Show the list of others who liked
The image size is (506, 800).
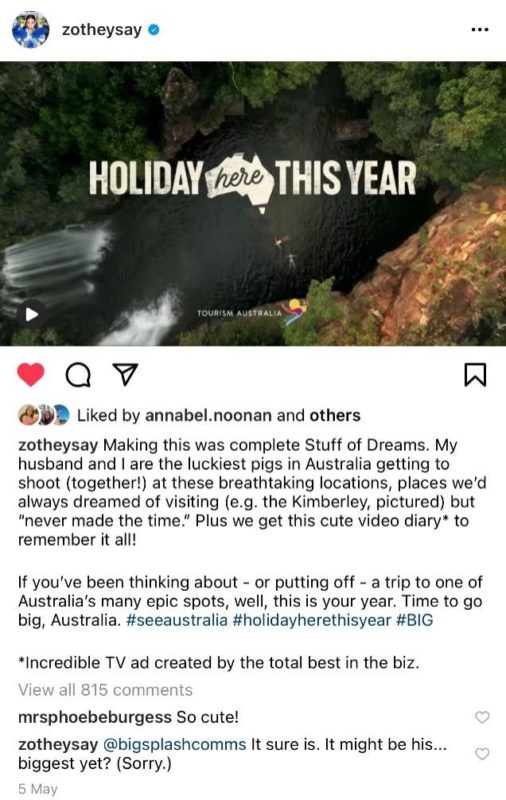coord(335,415)
